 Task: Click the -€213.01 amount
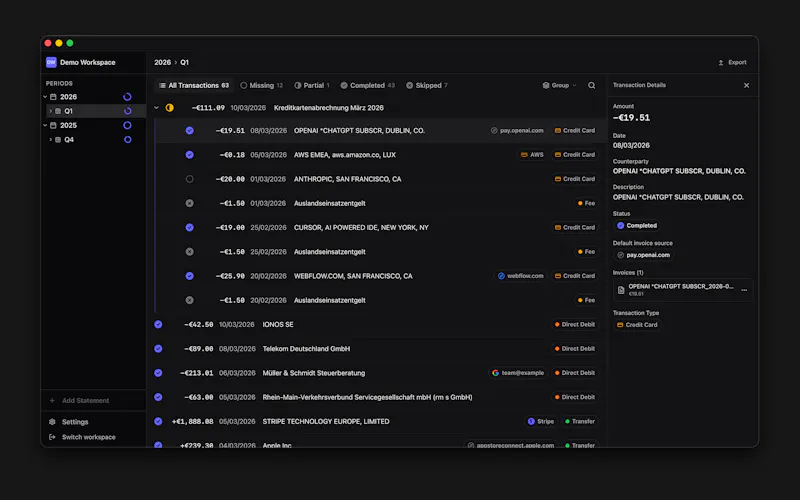(196, 373)
